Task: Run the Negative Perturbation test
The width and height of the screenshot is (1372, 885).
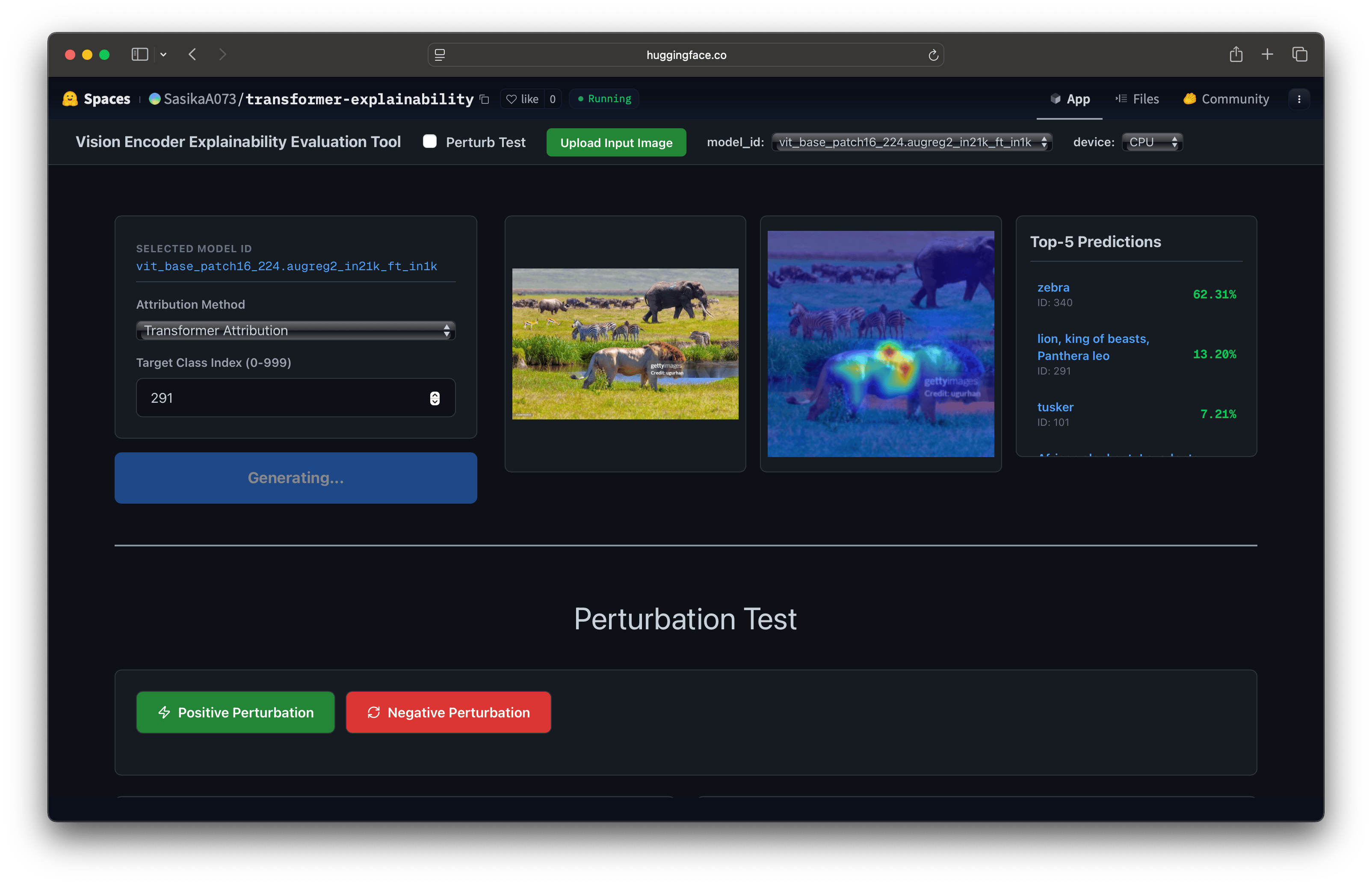Action: 448,712
